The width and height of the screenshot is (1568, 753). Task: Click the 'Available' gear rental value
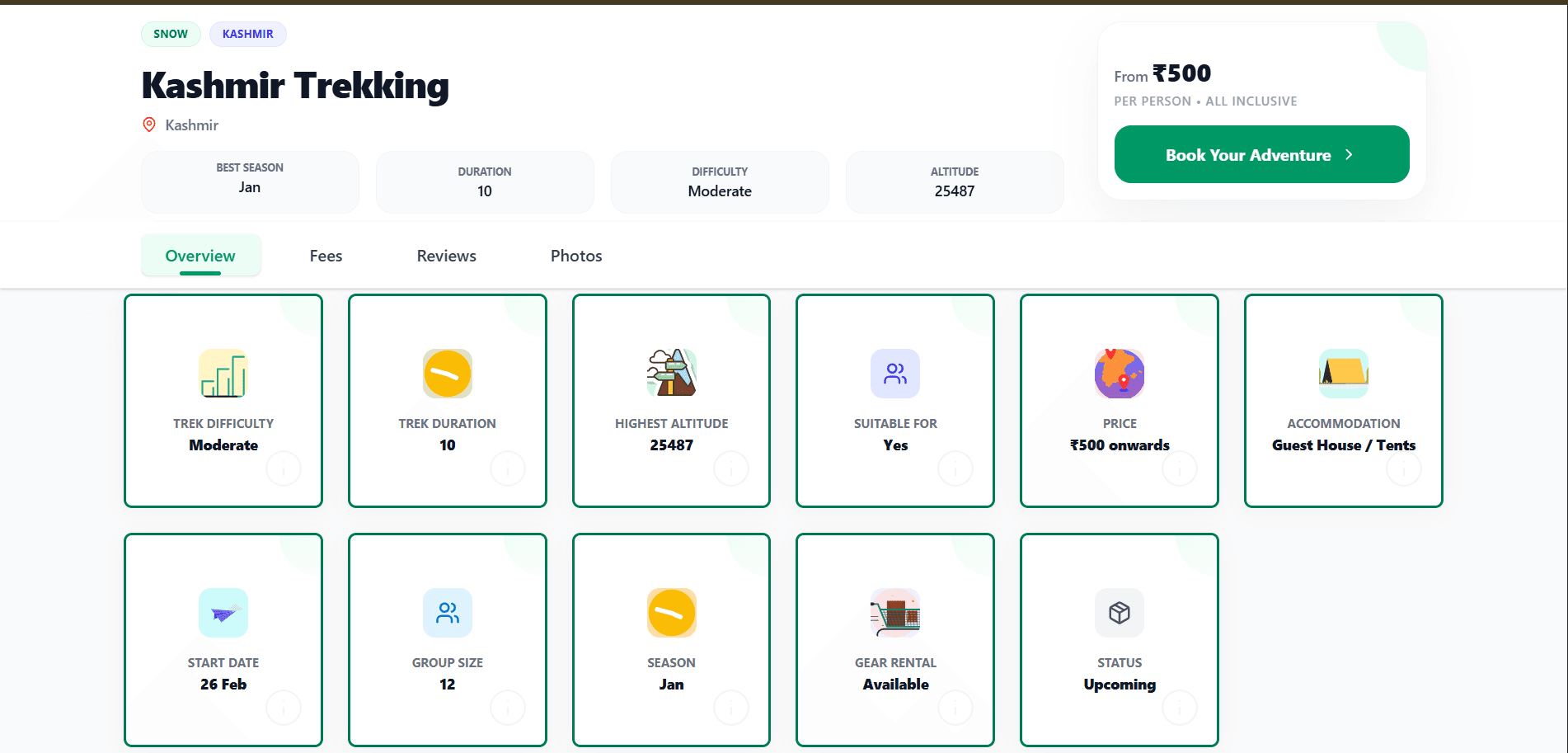tap(895, 685)
